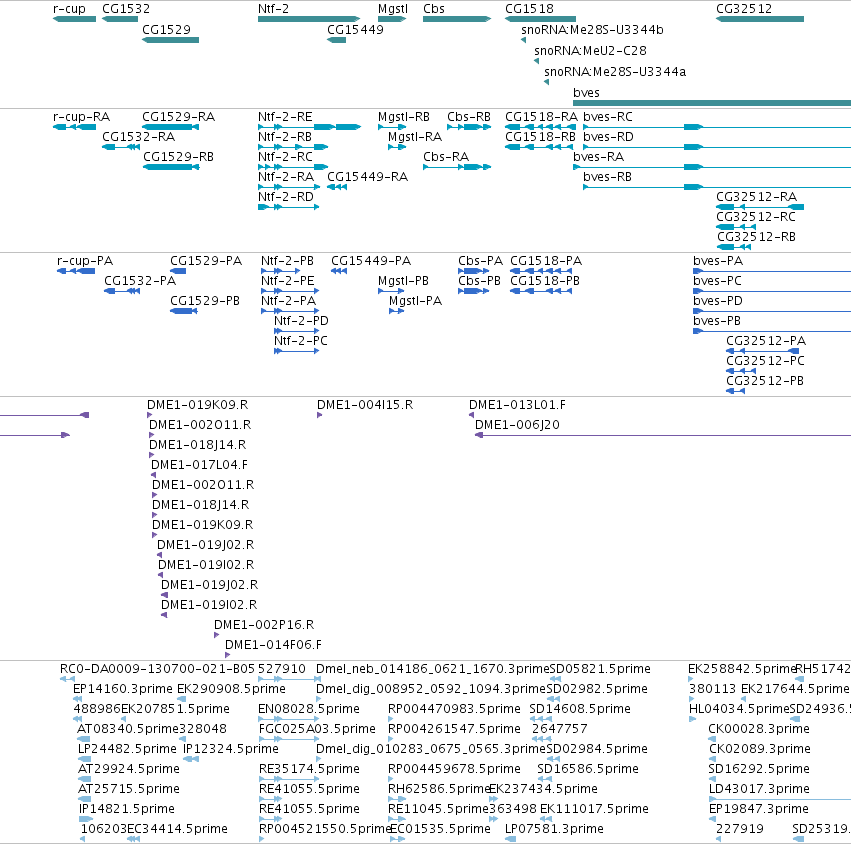Click the Mgstl-PB protein label
Screen dimensions: 851x844
tap(403, 281)
